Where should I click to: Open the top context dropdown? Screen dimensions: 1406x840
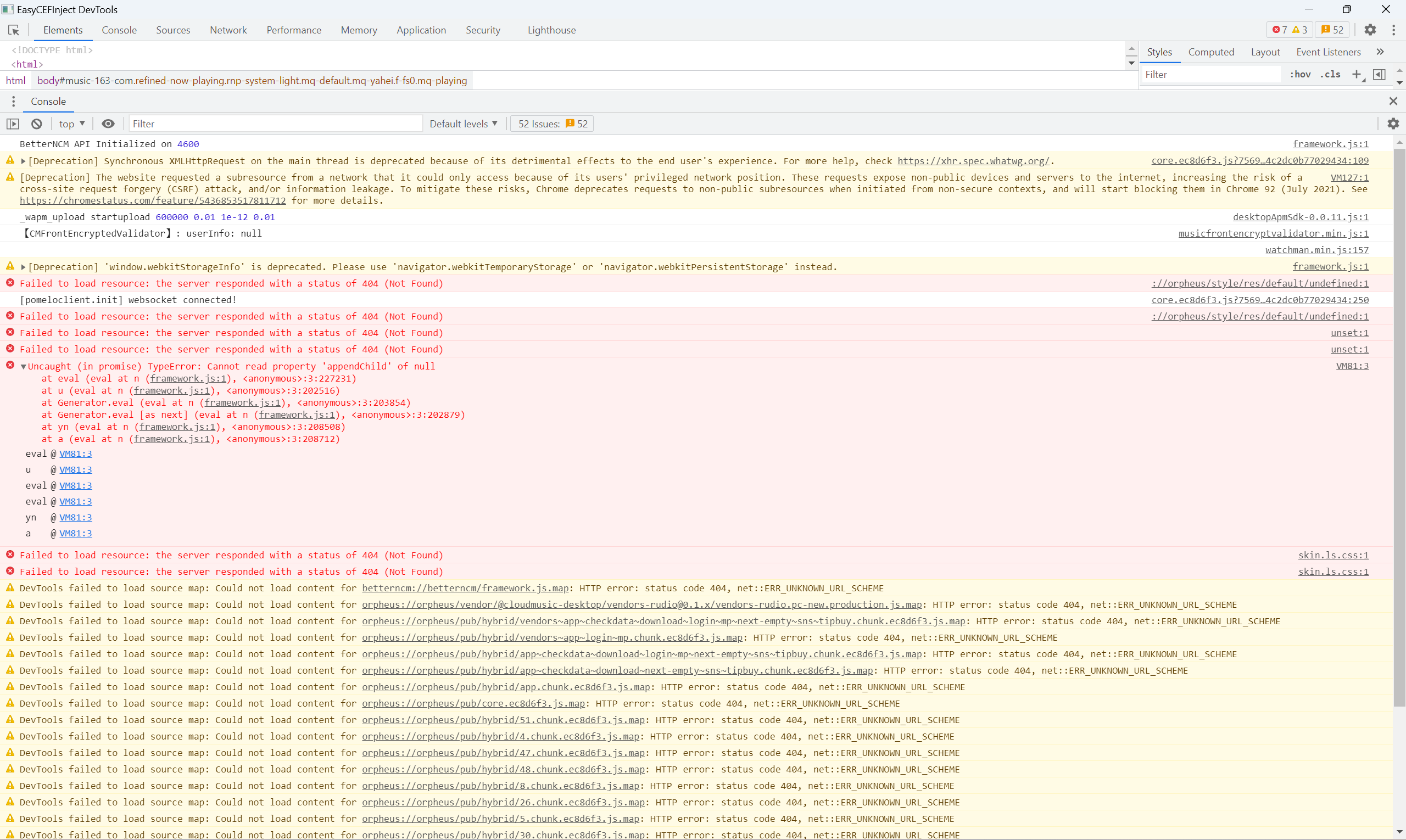click(72, 124)
